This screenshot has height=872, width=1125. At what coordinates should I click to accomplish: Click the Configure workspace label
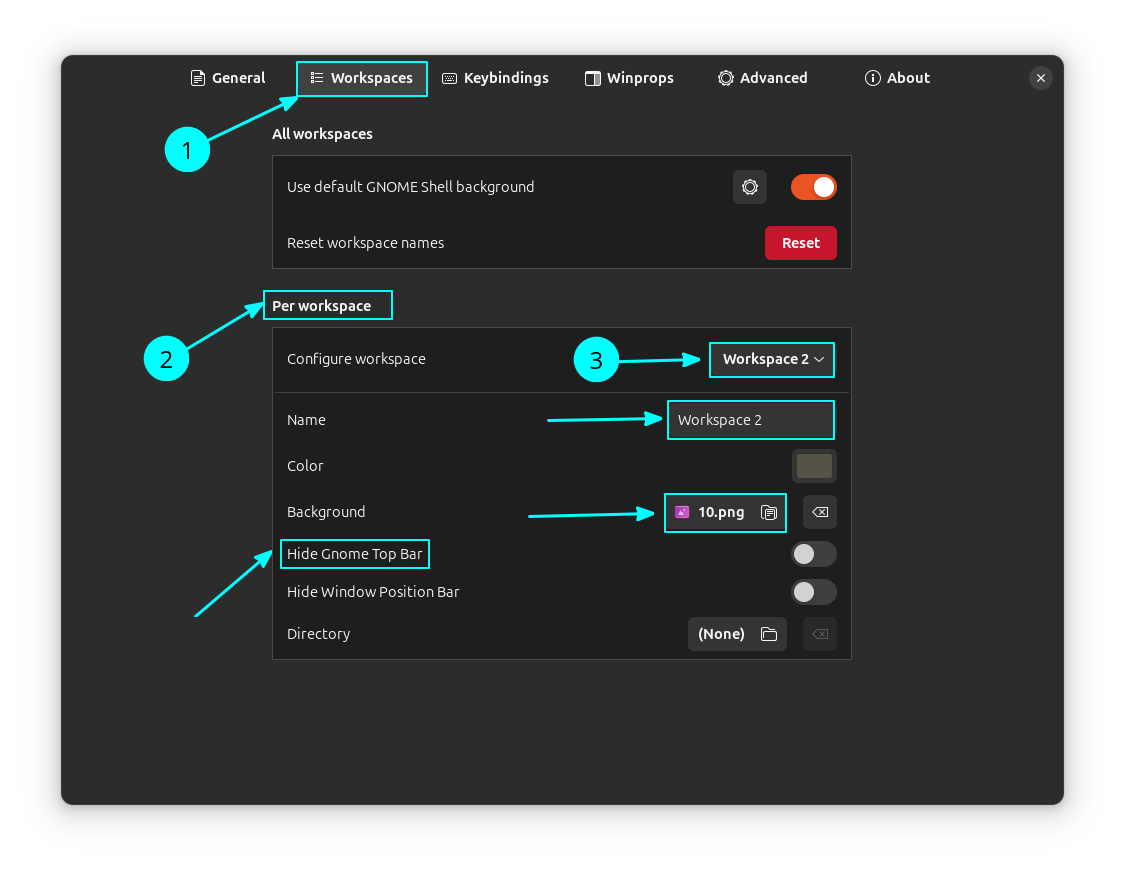pos(356,359)
